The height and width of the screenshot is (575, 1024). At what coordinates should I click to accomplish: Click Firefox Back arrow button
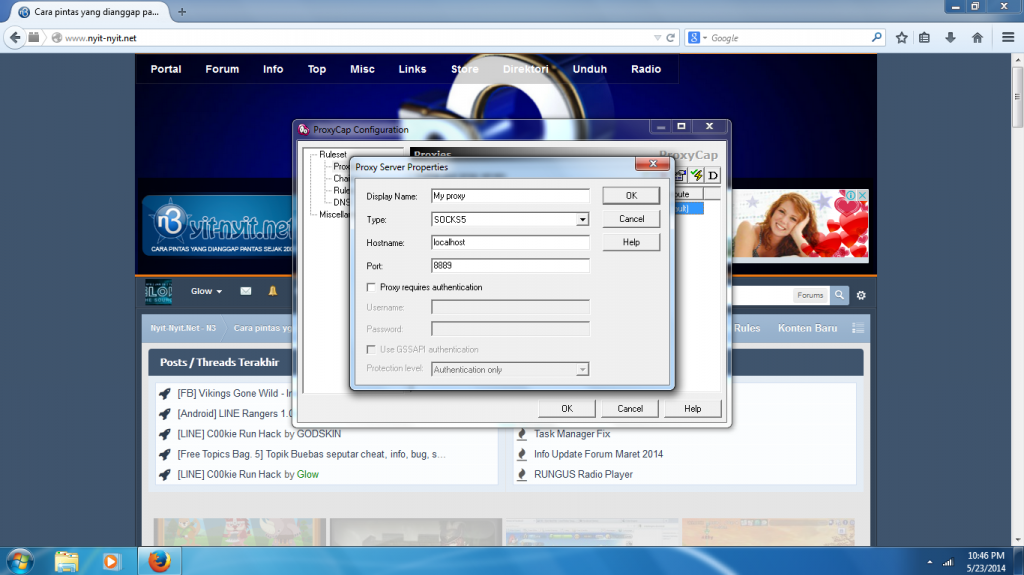tap(15, 38)
